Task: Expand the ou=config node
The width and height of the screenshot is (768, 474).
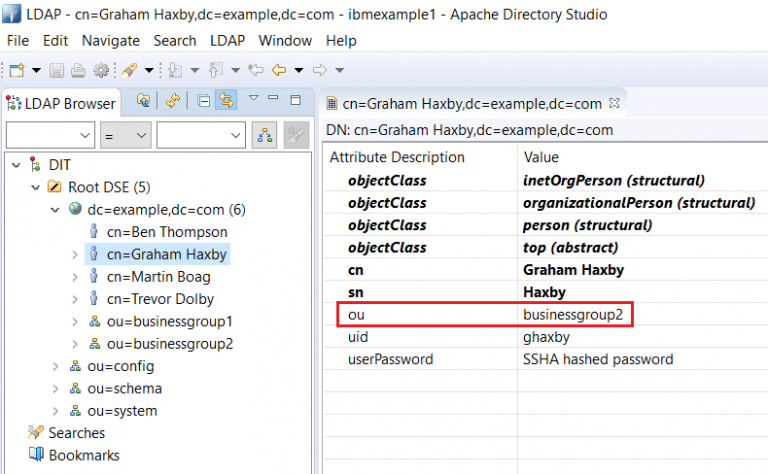Action: (x=55, y=366)
